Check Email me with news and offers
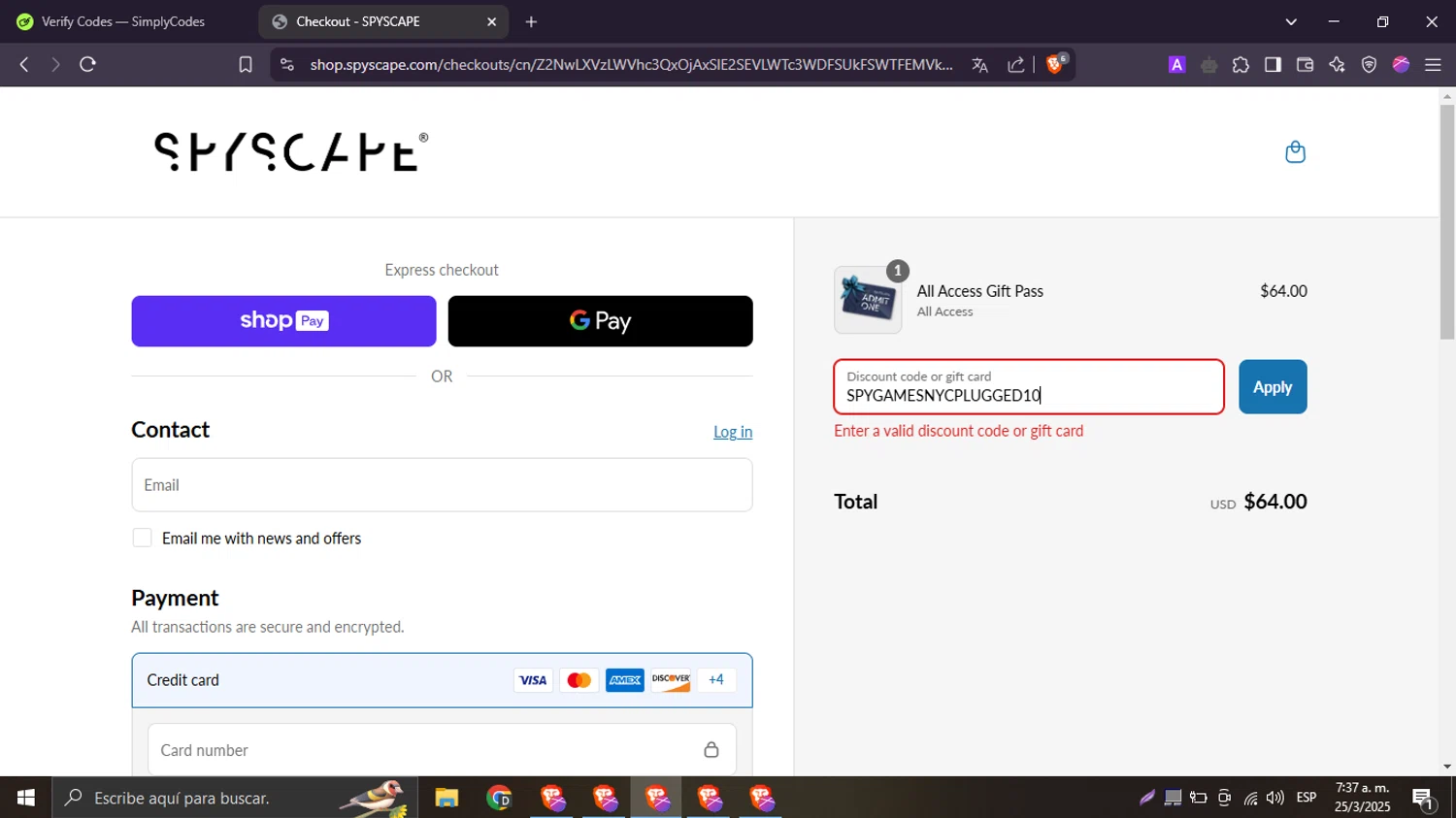The height and width of the screenshot is (818, 1456). point(142,538)
